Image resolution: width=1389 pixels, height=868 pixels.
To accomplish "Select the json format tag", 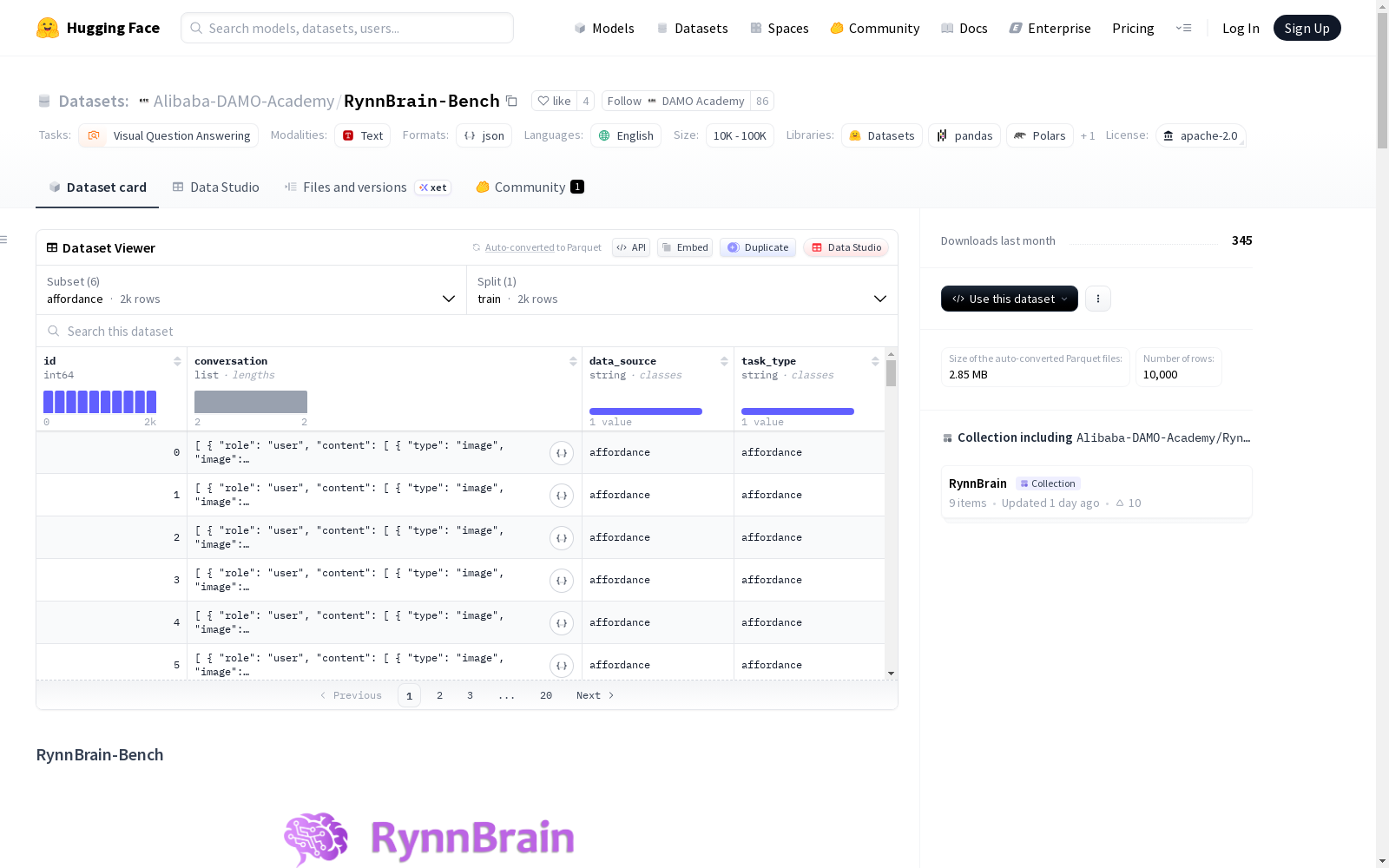I will point(484,135).
